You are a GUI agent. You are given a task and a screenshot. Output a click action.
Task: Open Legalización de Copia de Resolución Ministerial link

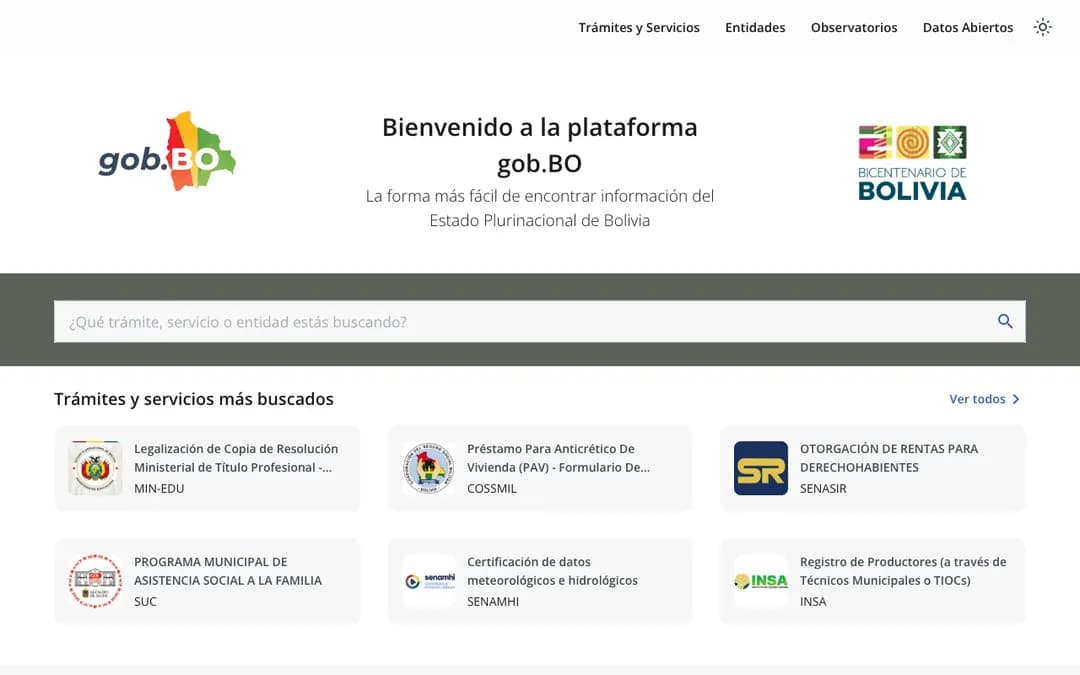click(x=236, y=458)
